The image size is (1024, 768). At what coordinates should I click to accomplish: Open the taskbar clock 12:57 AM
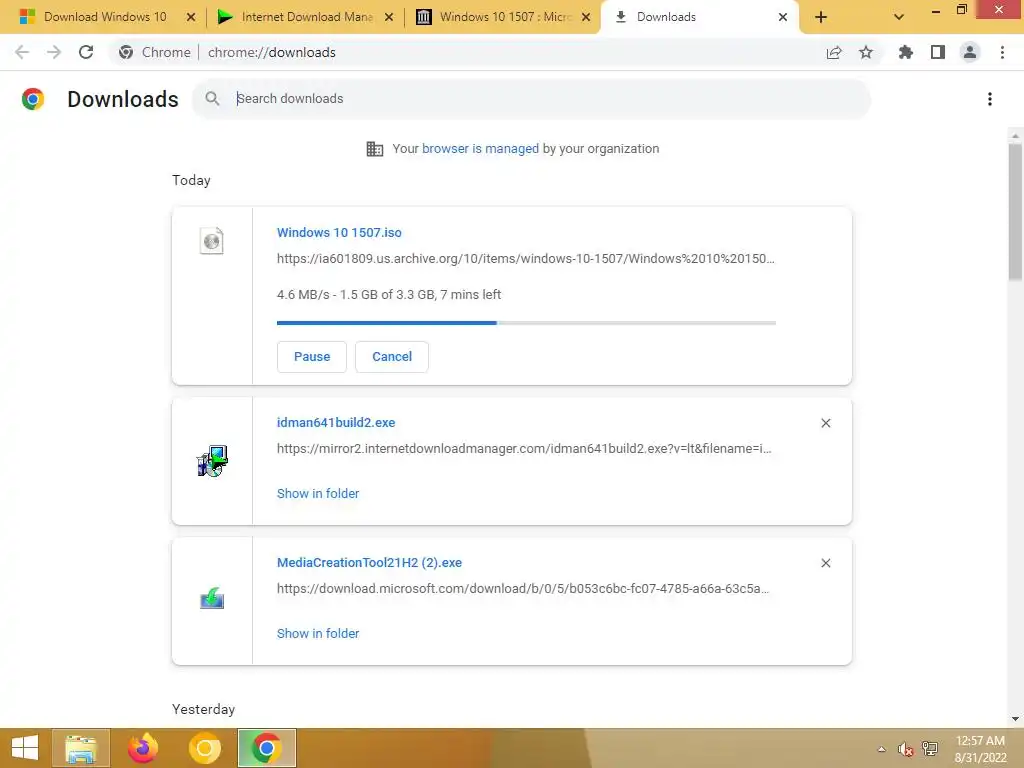(980, 749)
